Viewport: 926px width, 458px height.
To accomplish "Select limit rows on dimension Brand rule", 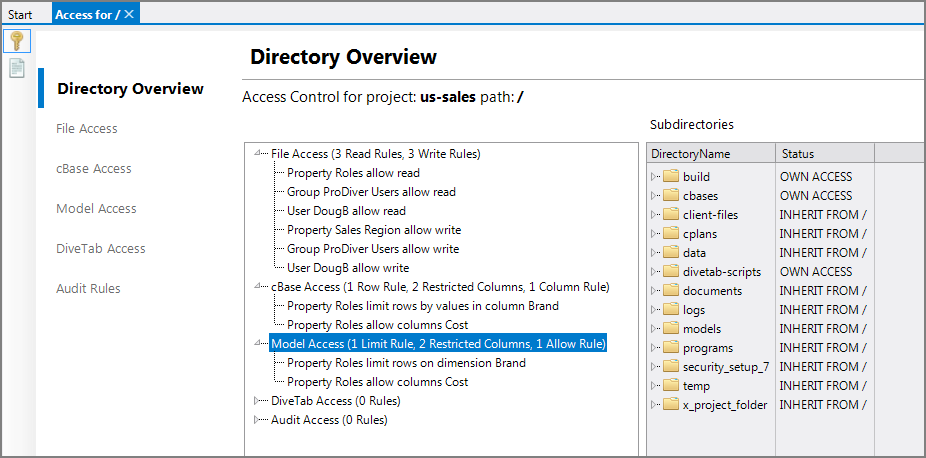I will coord(406,362).
